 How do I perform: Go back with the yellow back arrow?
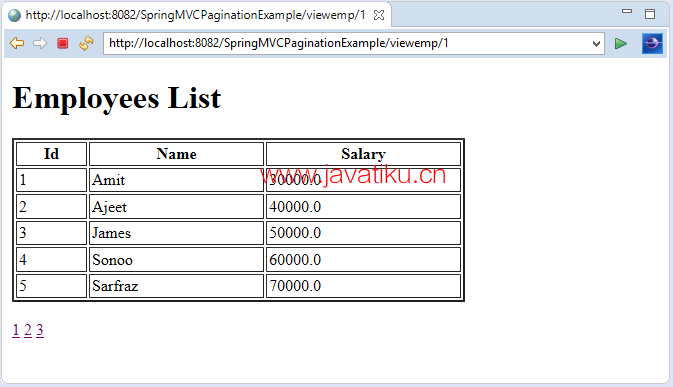17,43
